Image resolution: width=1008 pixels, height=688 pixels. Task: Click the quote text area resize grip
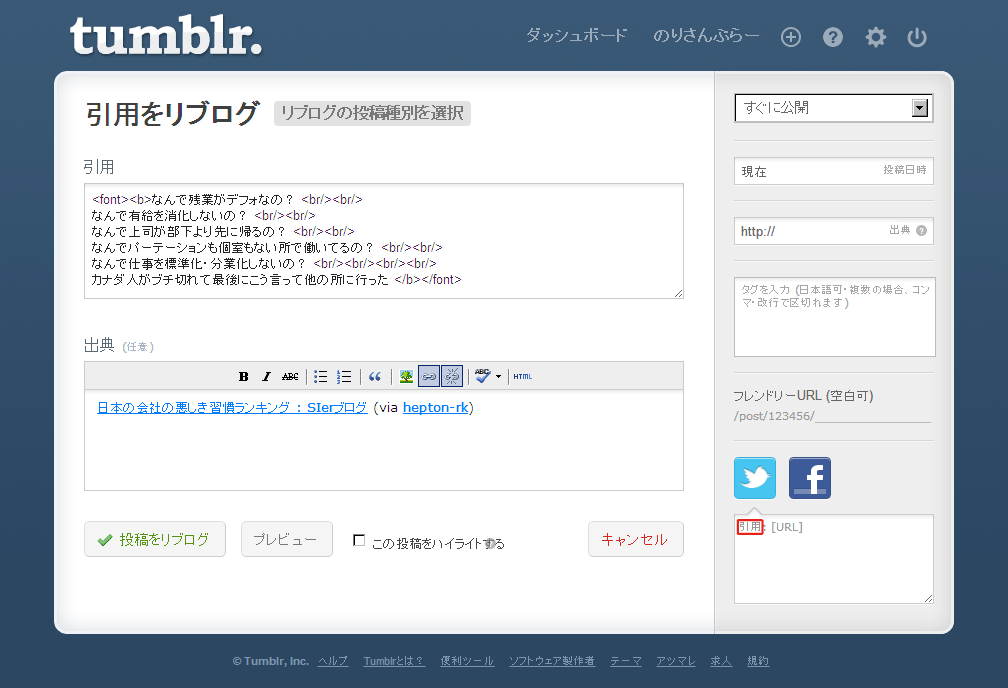coord(678,293)
